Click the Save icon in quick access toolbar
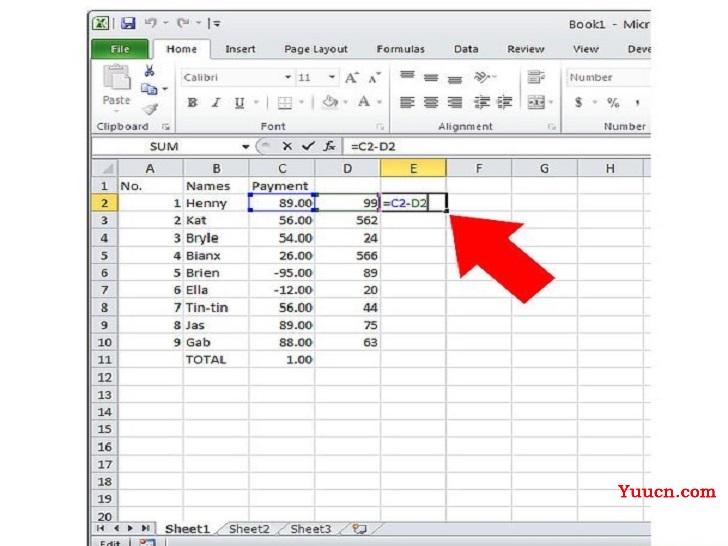Image resolution: width=728 pixels, height=546 pixels. coord(128,23)
